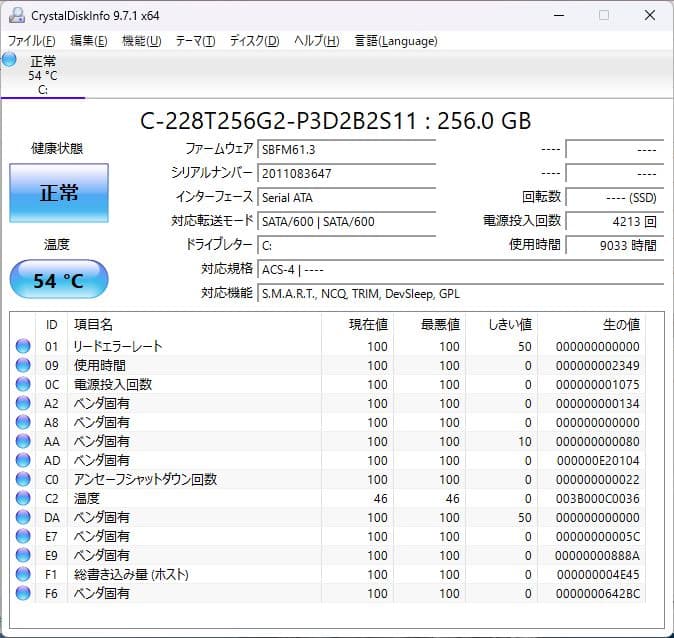Open the ディスク(D) menu
674x638 pixels.
pos(254,41)
